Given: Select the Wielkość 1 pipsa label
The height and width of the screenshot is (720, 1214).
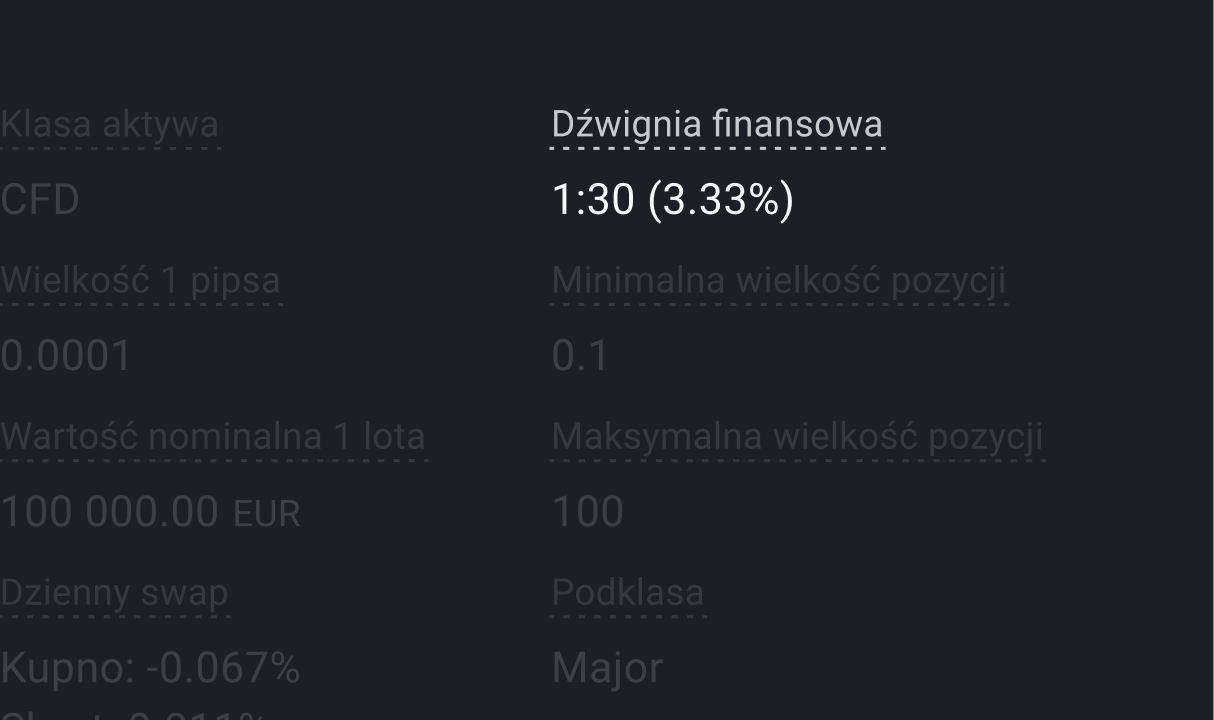Looking at the screenshot, I should tap(140, 281).
